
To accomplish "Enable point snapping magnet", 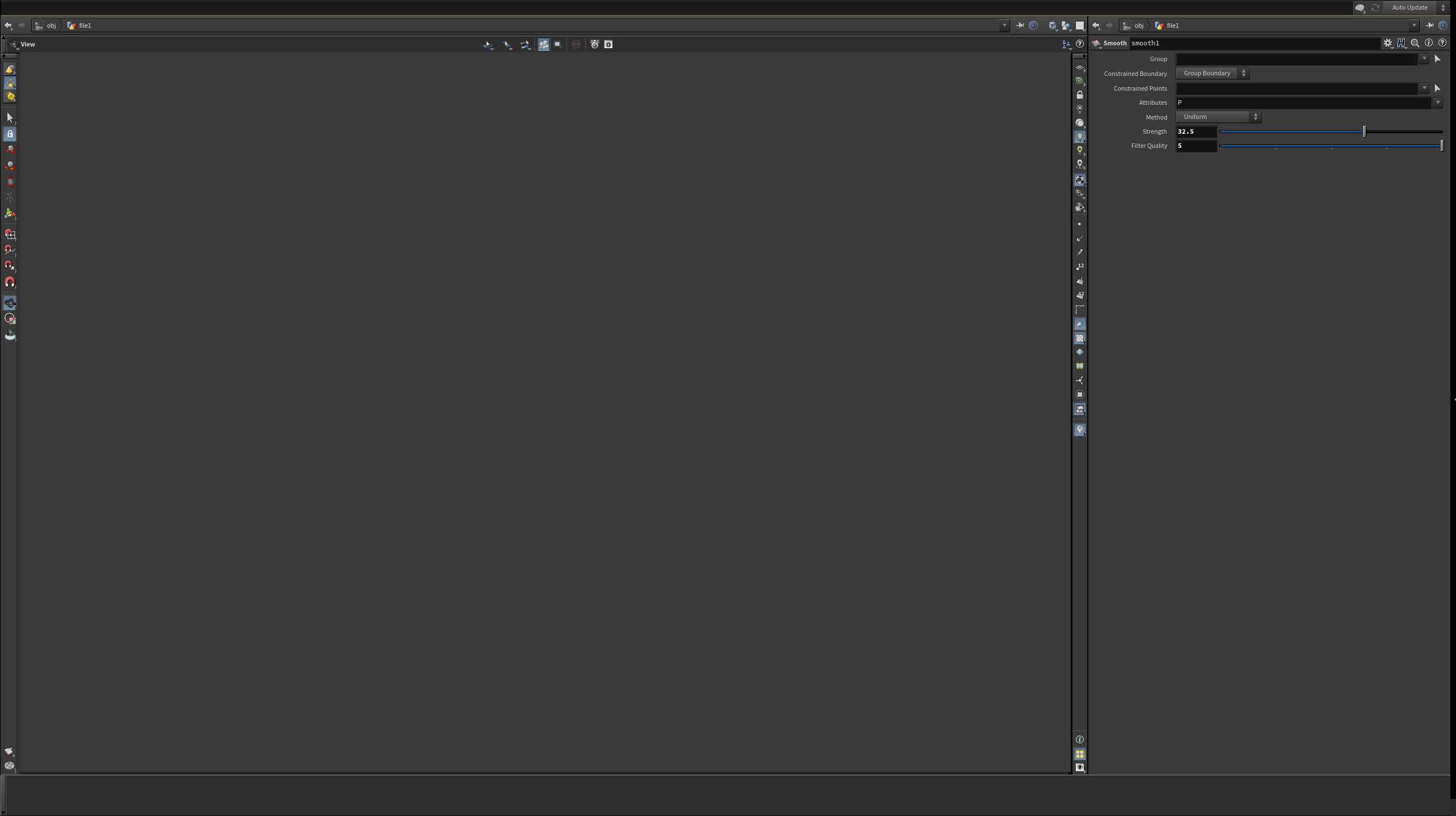I will (x=10, y=266).
